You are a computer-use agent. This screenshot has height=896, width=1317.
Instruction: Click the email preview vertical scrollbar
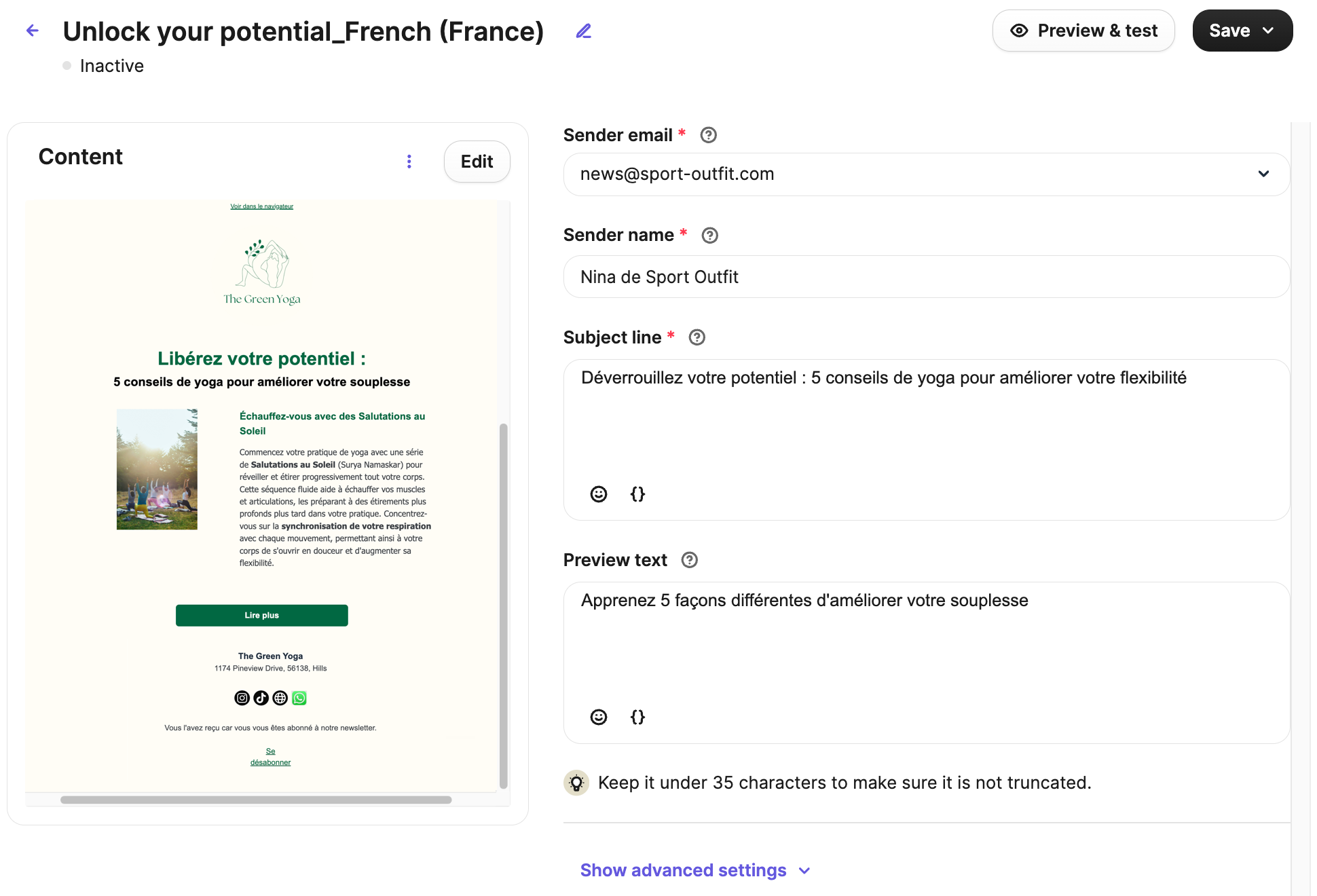tap(503, 604)
